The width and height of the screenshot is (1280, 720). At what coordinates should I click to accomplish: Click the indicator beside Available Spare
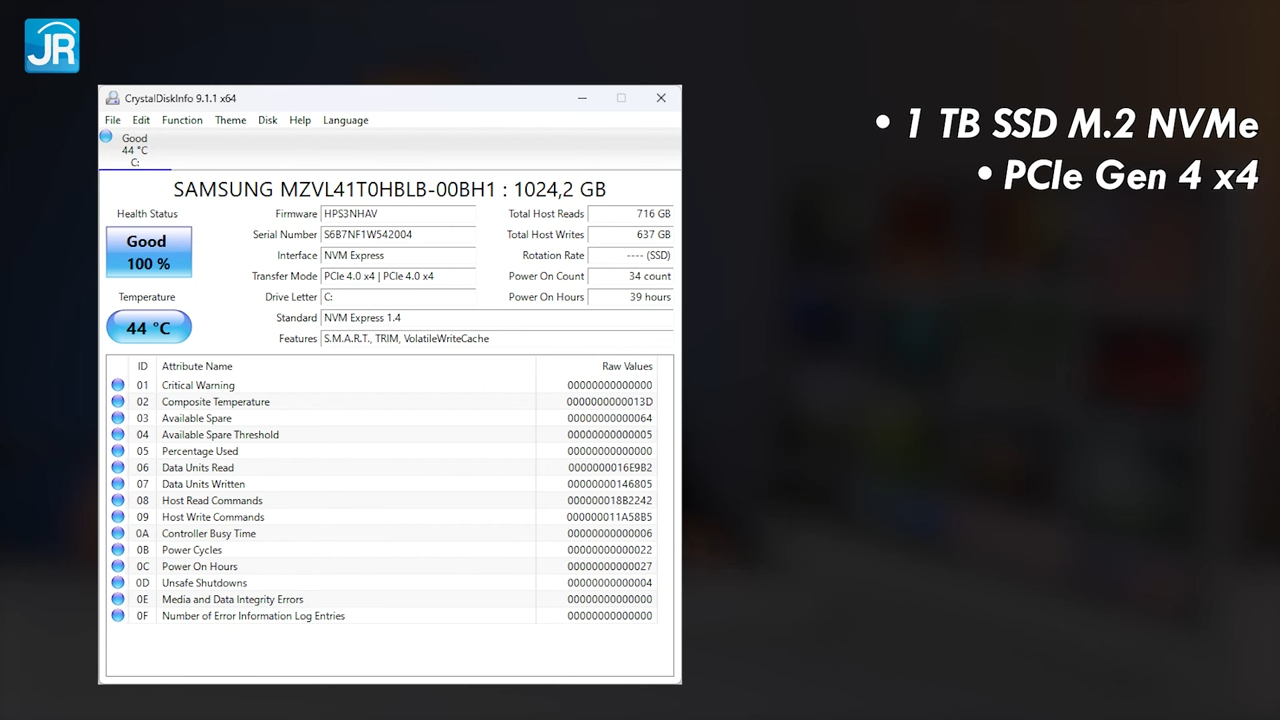tap(117, 418)
